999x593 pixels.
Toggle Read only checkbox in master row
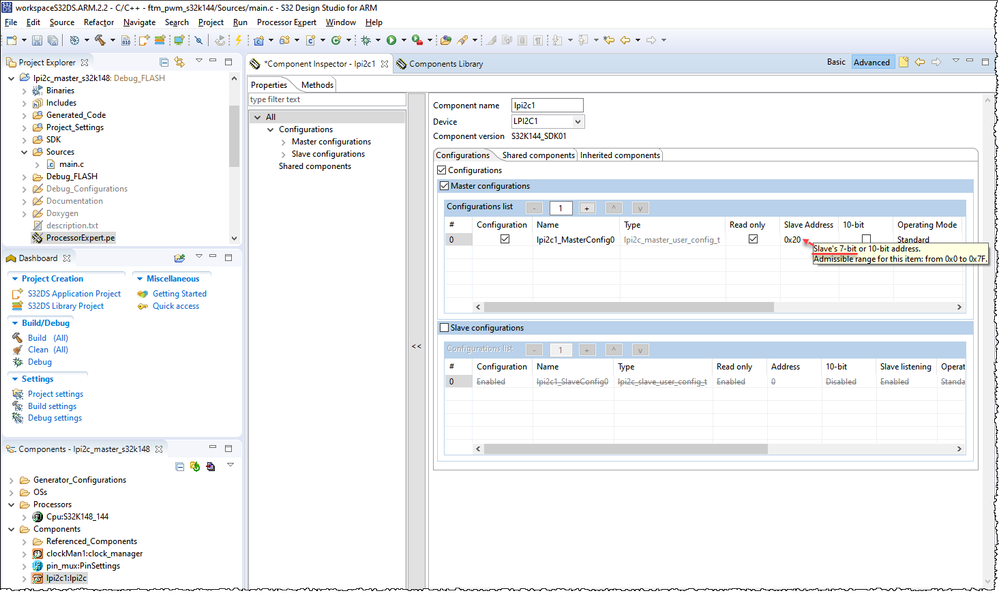[753, 239]
